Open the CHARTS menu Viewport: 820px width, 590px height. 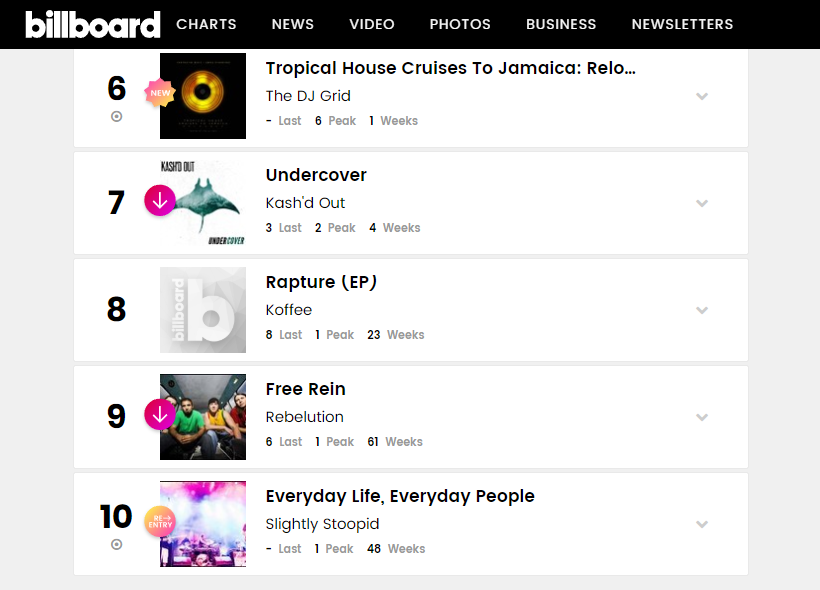point(206,24)
